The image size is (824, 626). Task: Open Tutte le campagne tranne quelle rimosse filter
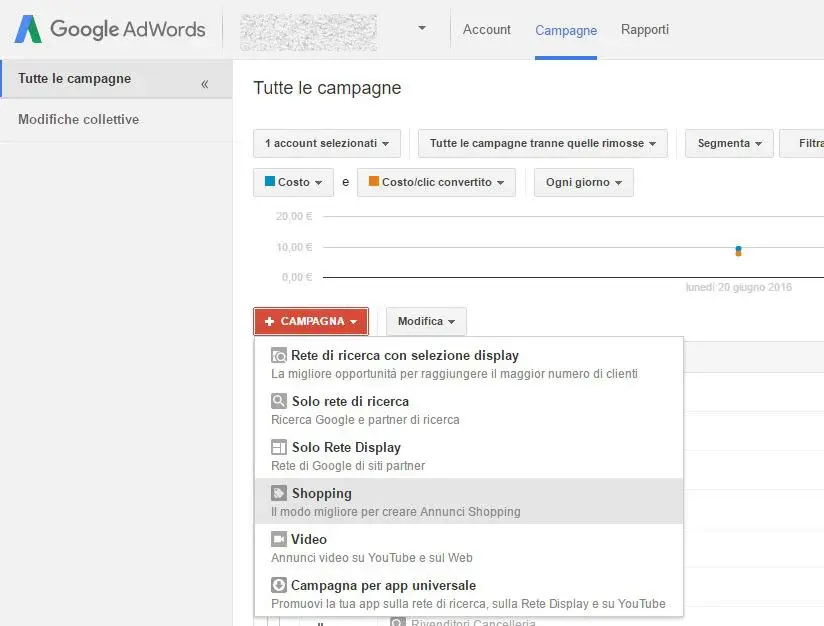(543, 143)
